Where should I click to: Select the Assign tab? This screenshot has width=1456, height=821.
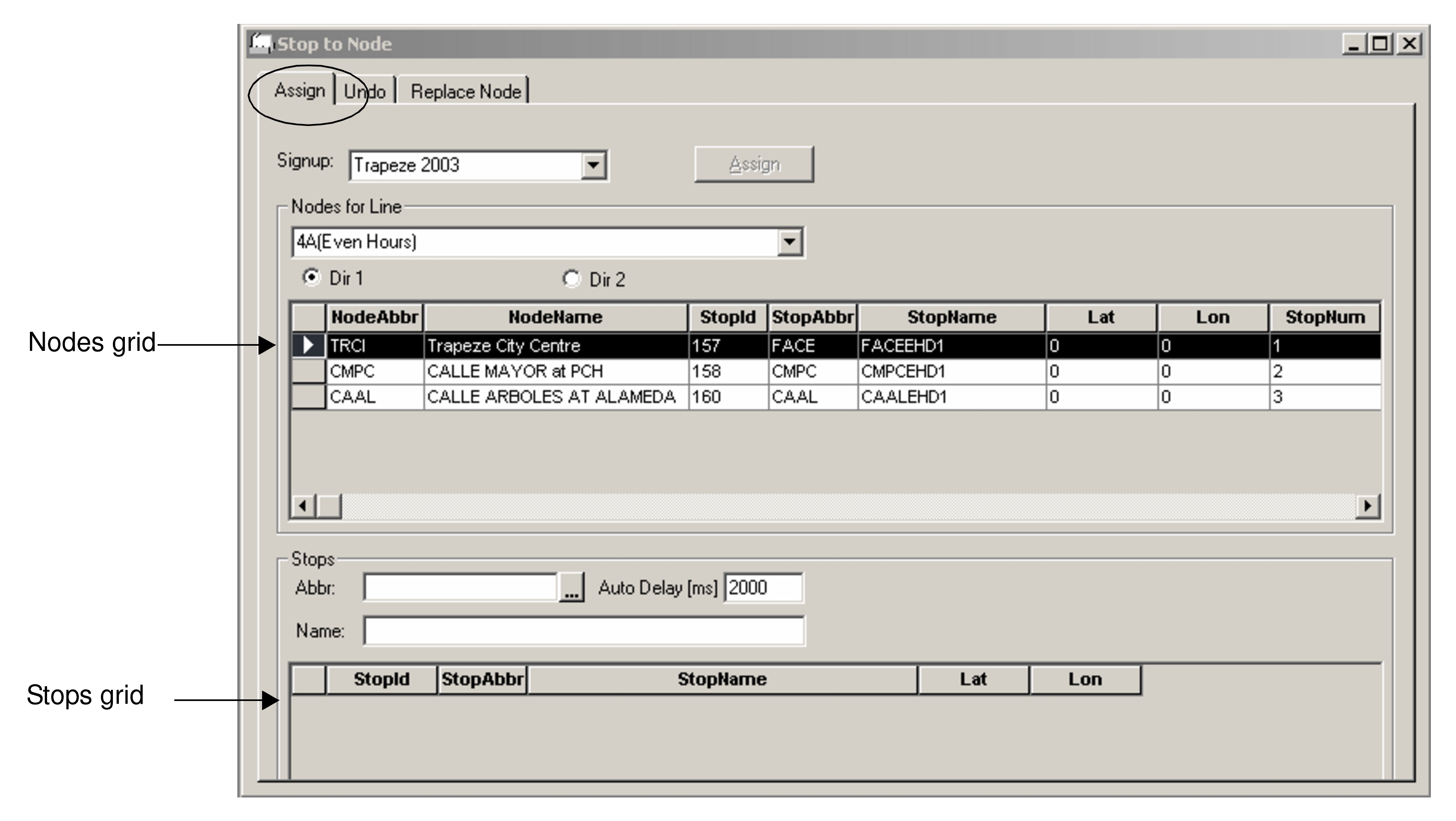[x=301, y=91]
